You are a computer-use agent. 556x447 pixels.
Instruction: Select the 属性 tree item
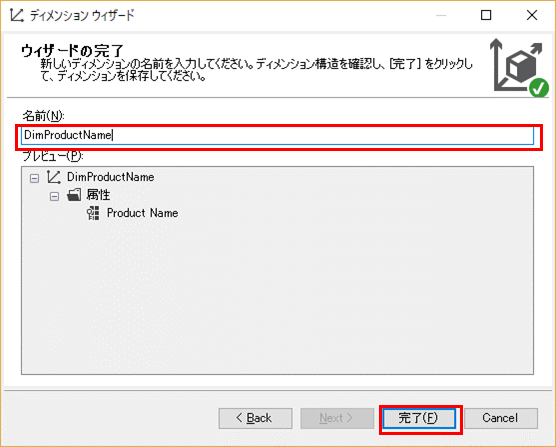(98, 195)
